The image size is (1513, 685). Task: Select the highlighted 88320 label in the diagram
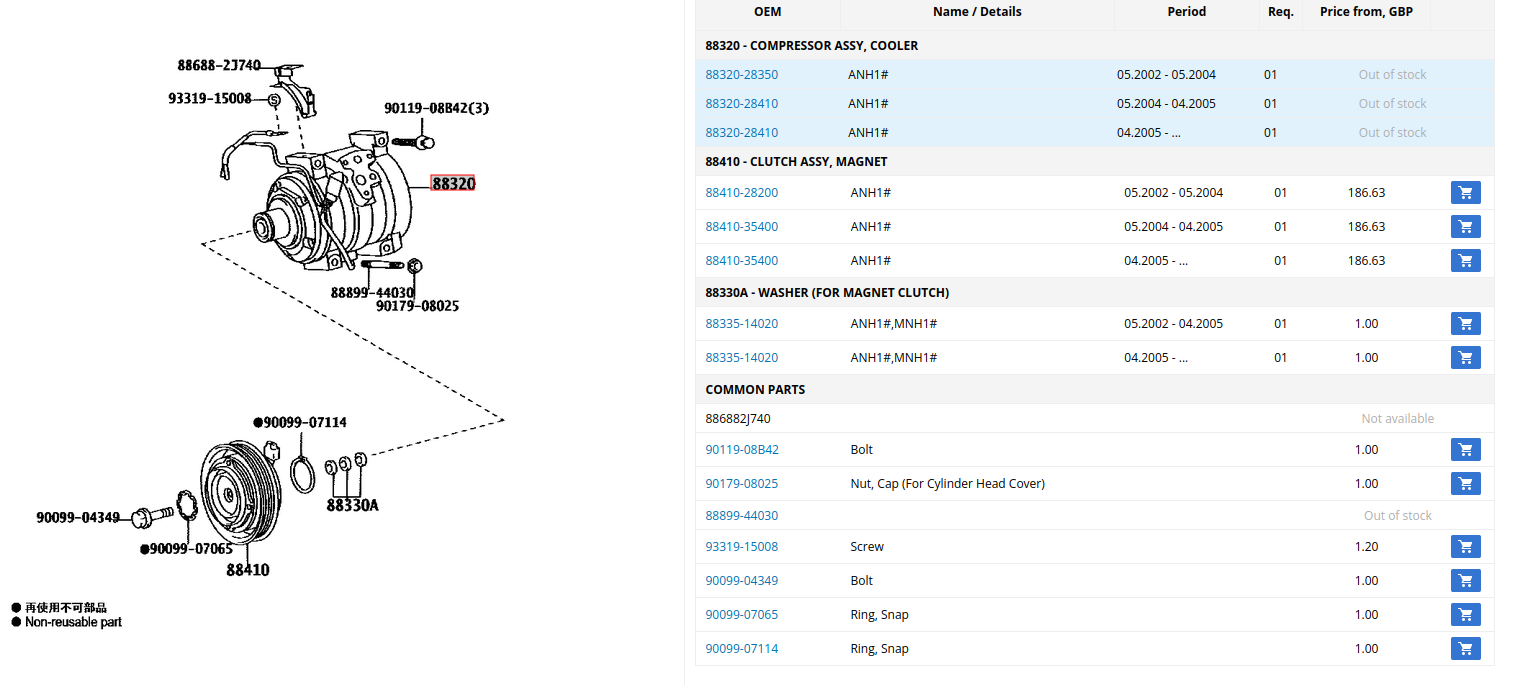pos(453,184)
